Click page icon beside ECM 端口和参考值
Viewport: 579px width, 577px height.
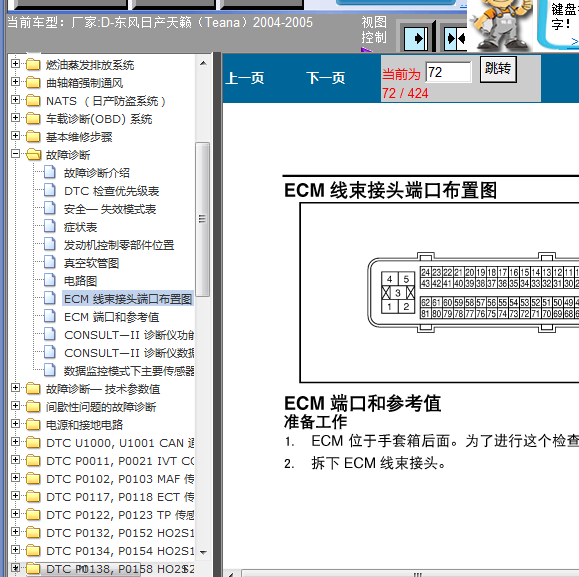click(x=50, y=317)
